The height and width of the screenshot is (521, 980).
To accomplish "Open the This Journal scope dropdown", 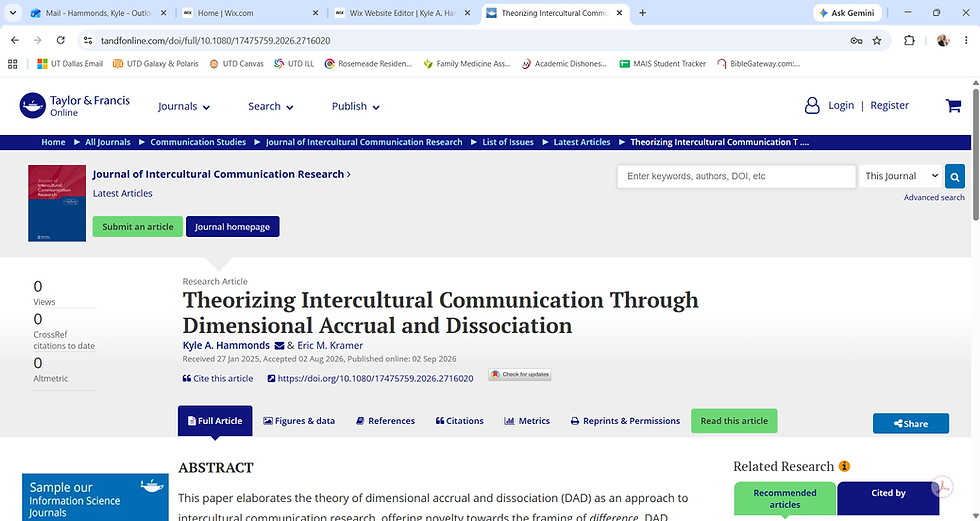I will 901,176.
